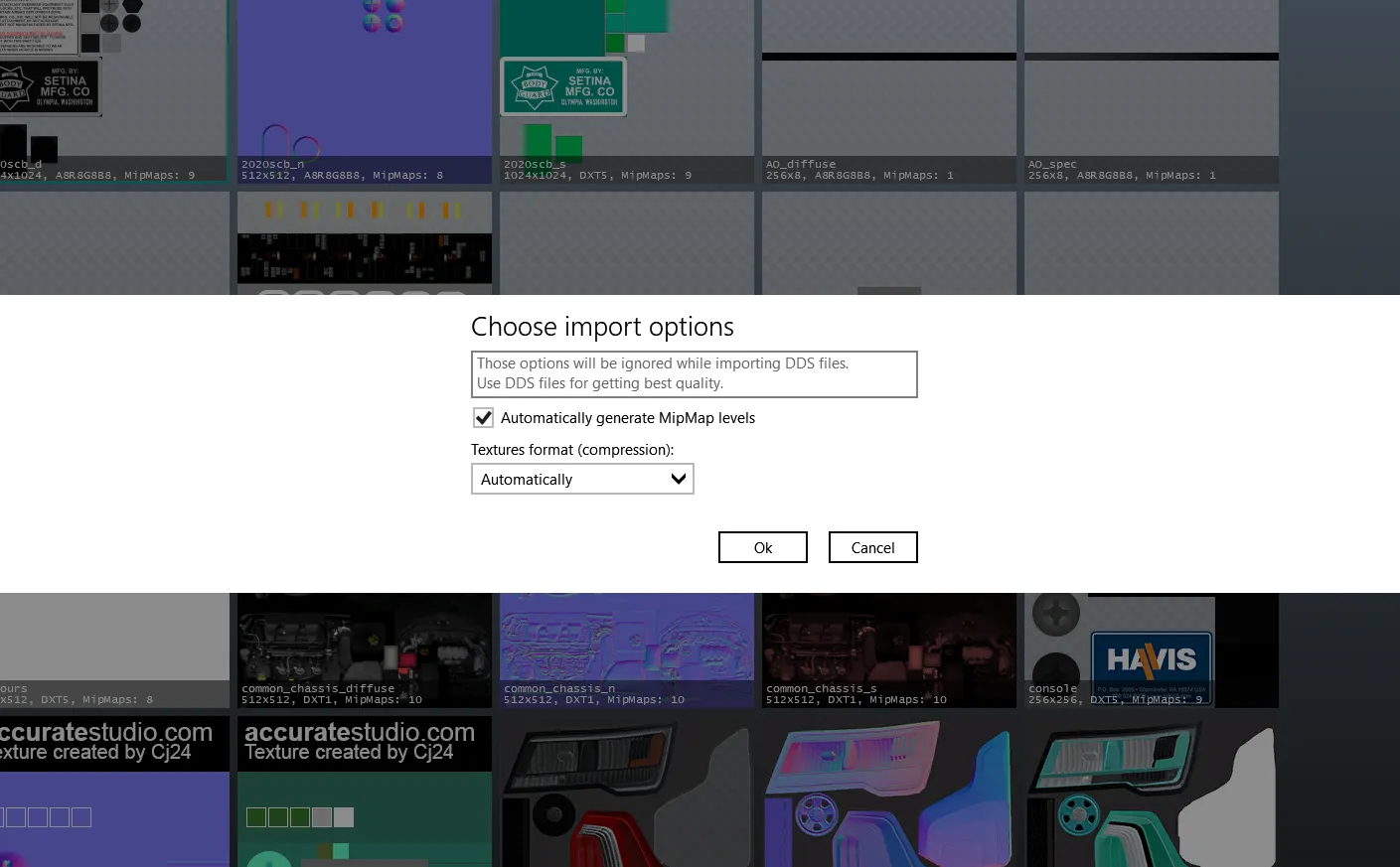This screenshot has width=1400, height=867.
Task: Select the 2020scb_n normal map thumbnail
Action: point(365,89)
